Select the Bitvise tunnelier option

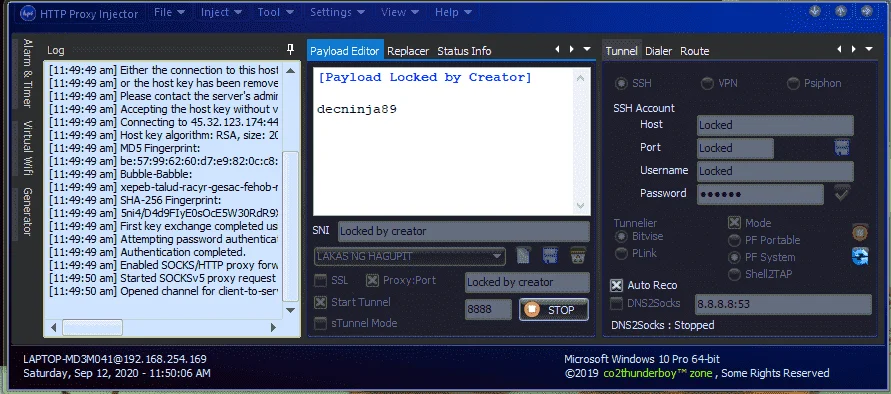point(622,236)
